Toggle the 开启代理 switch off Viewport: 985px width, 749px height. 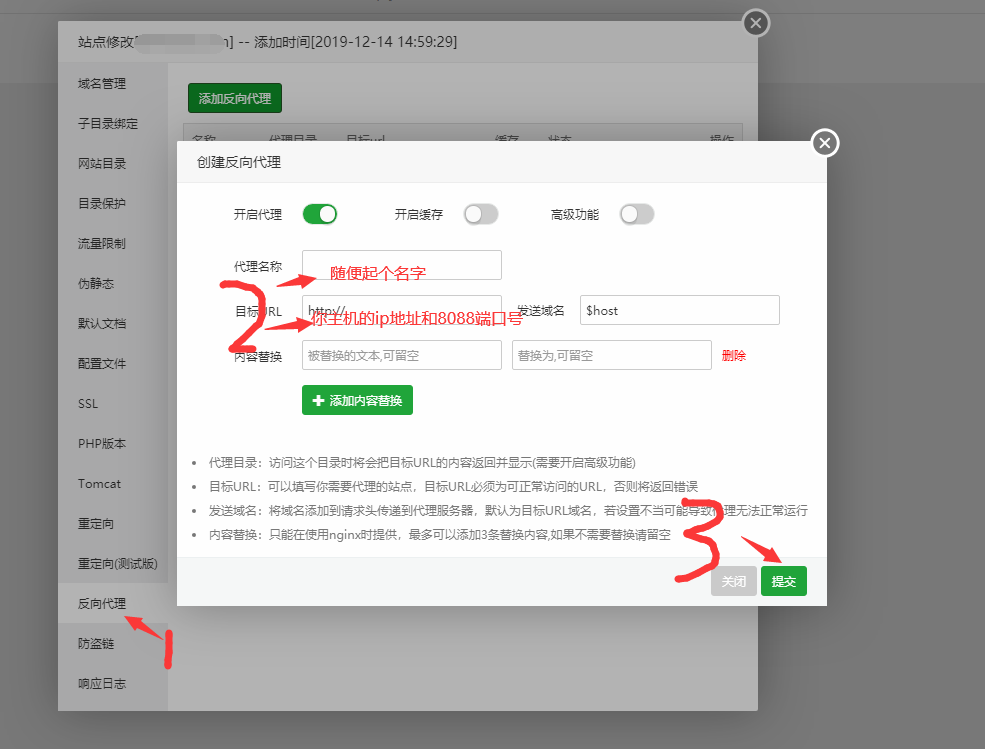[320, 214]
